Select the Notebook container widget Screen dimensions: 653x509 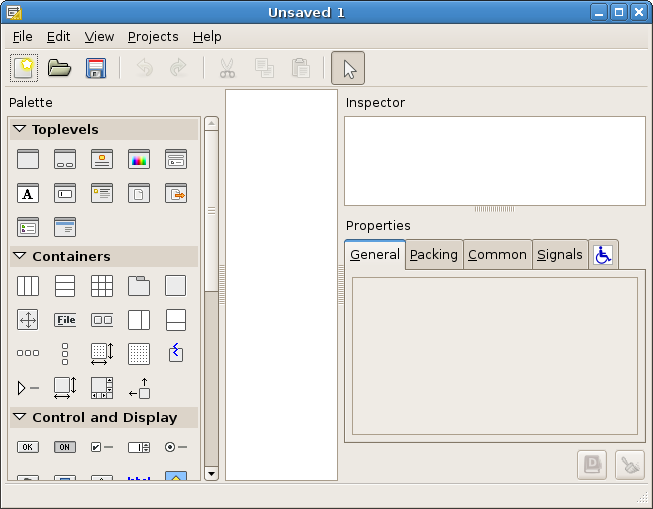pos(139,286)
